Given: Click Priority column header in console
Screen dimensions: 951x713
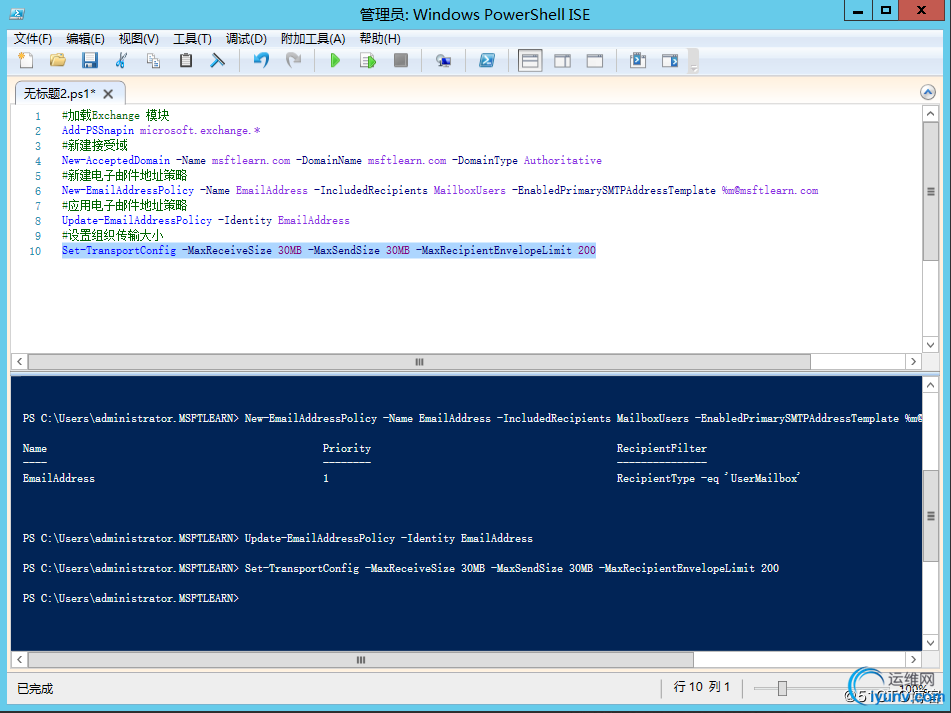Looking at the screenshot, I should 346,448.
